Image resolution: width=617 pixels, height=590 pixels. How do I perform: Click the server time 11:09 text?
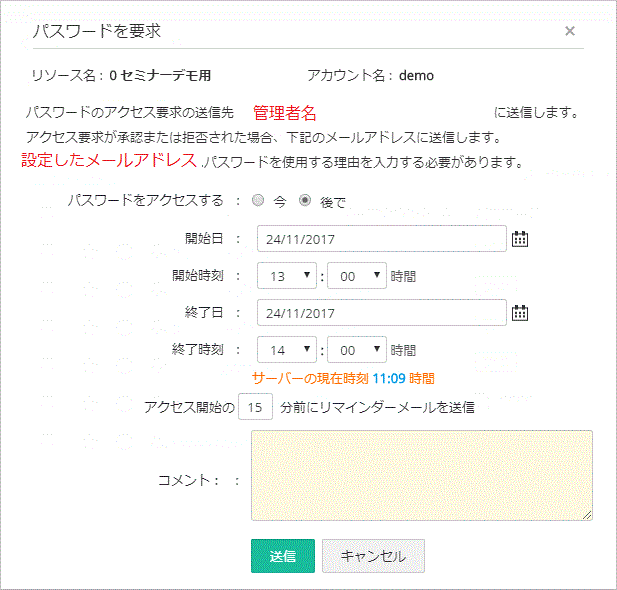[x=389, y=379]
